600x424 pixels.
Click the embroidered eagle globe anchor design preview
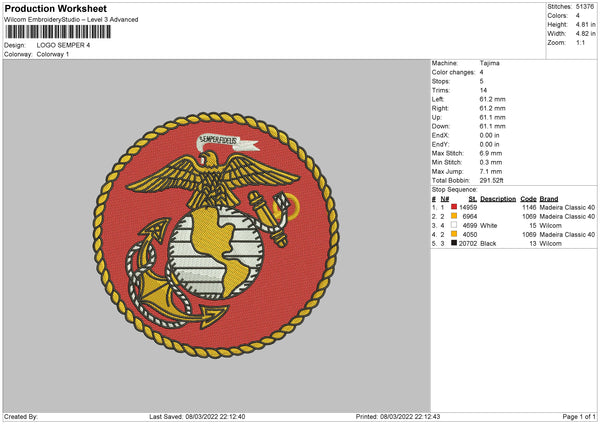pyautogui.click(x=216, y=235)
